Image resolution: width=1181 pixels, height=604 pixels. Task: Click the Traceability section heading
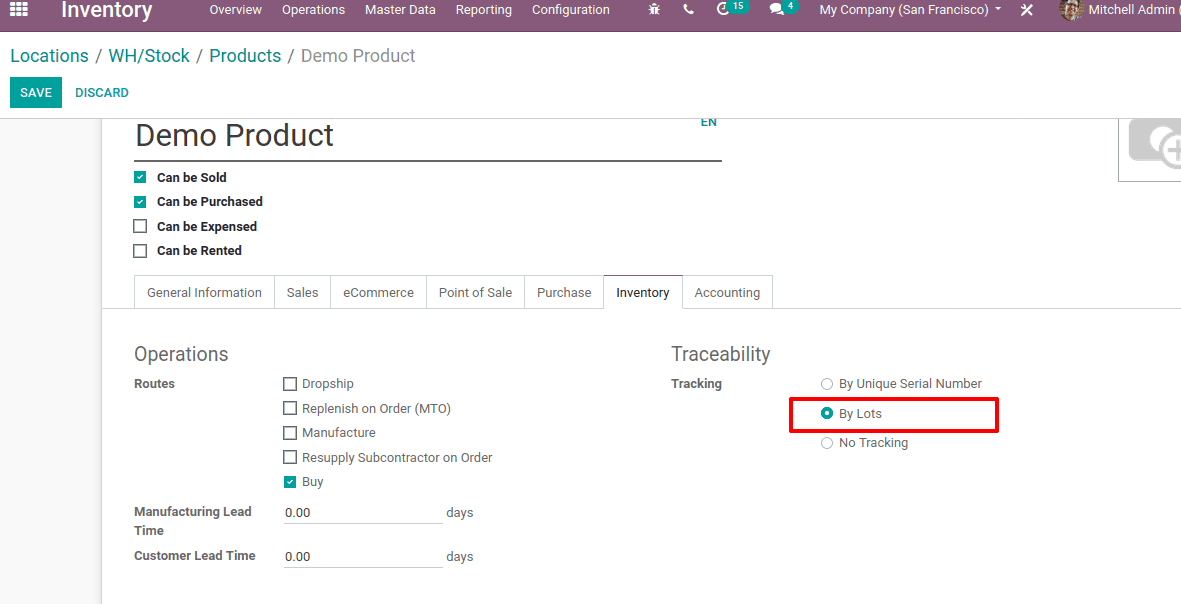(x=721, y=354)
